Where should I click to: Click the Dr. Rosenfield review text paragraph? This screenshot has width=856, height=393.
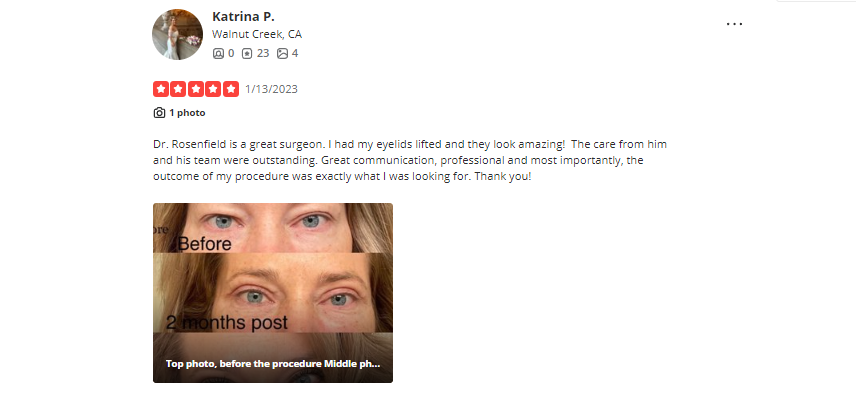pos(410,160)
